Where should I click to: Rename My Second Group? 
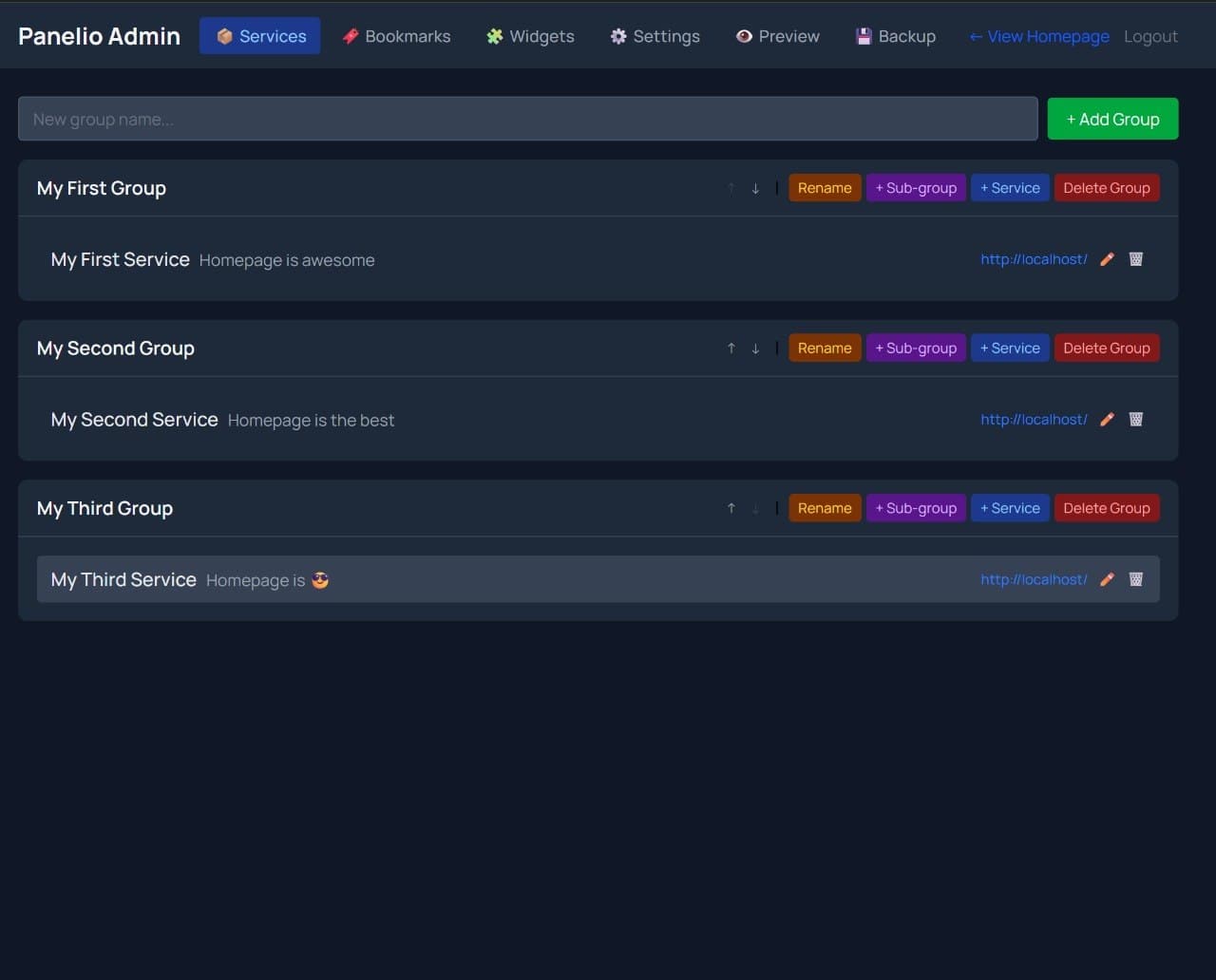[x=825, y=348]
